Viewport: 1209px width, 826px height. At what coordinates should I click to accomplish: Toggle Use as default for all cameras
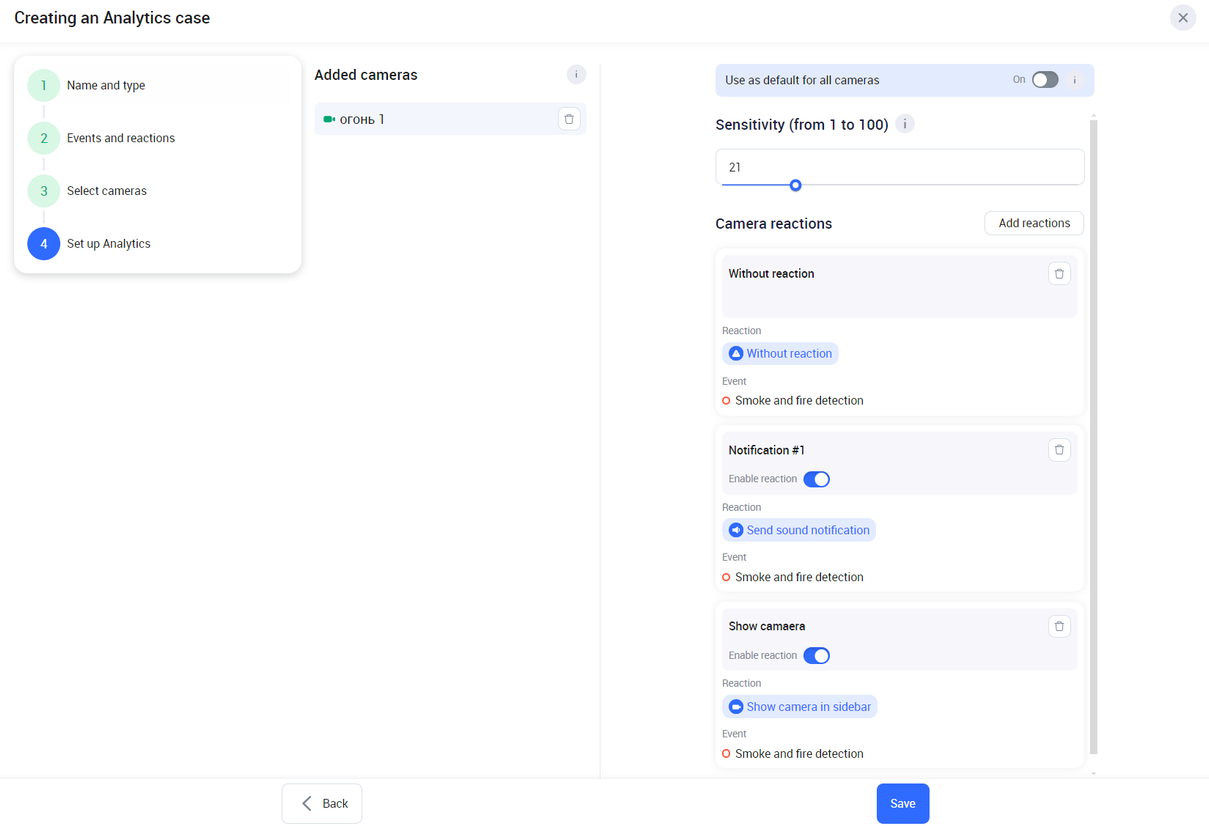pyautogui.click(x=1044, y=80)
